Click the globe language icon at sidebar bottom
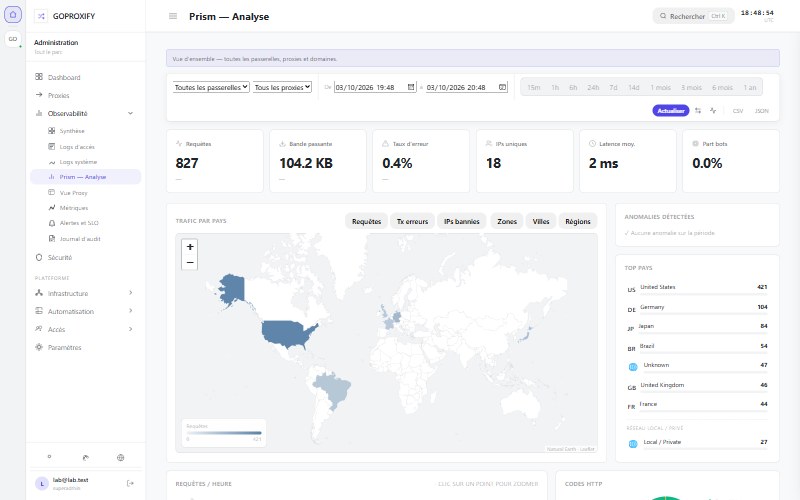Screen dimensions: 800x500 [x=120, y=458]
